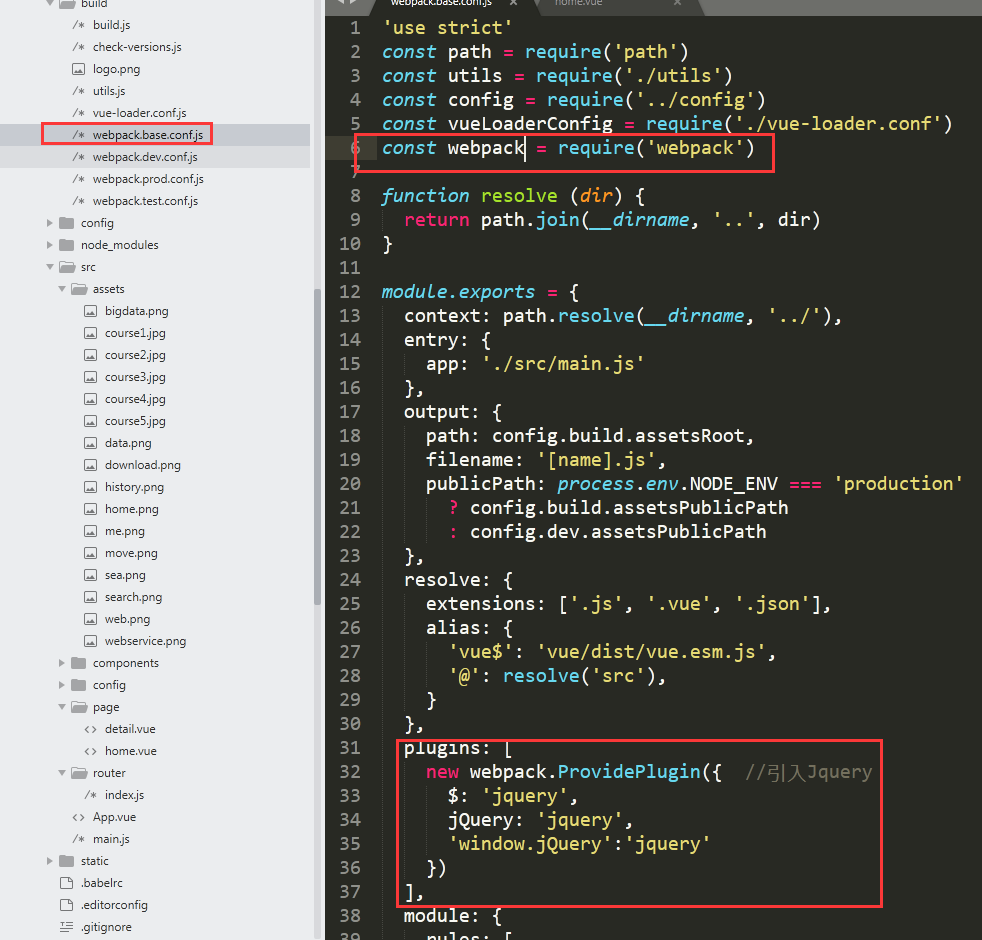
Task: Open course4.jpg in assets
Action: (135, 399)
